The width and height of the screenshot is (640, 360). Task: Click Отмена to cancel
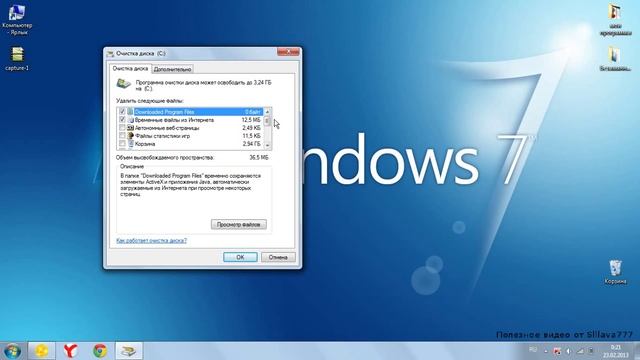pyautogui.click(x=278, y=257)
